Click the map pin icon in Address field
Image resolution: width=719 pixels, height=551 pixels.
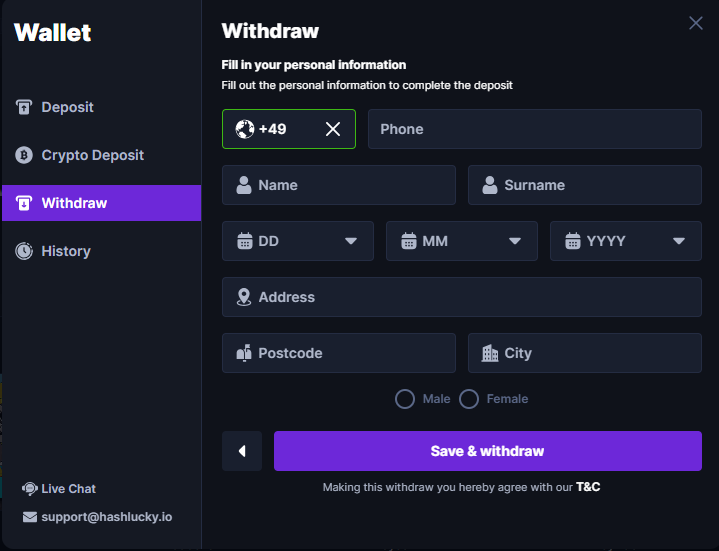tap(244, 297)
